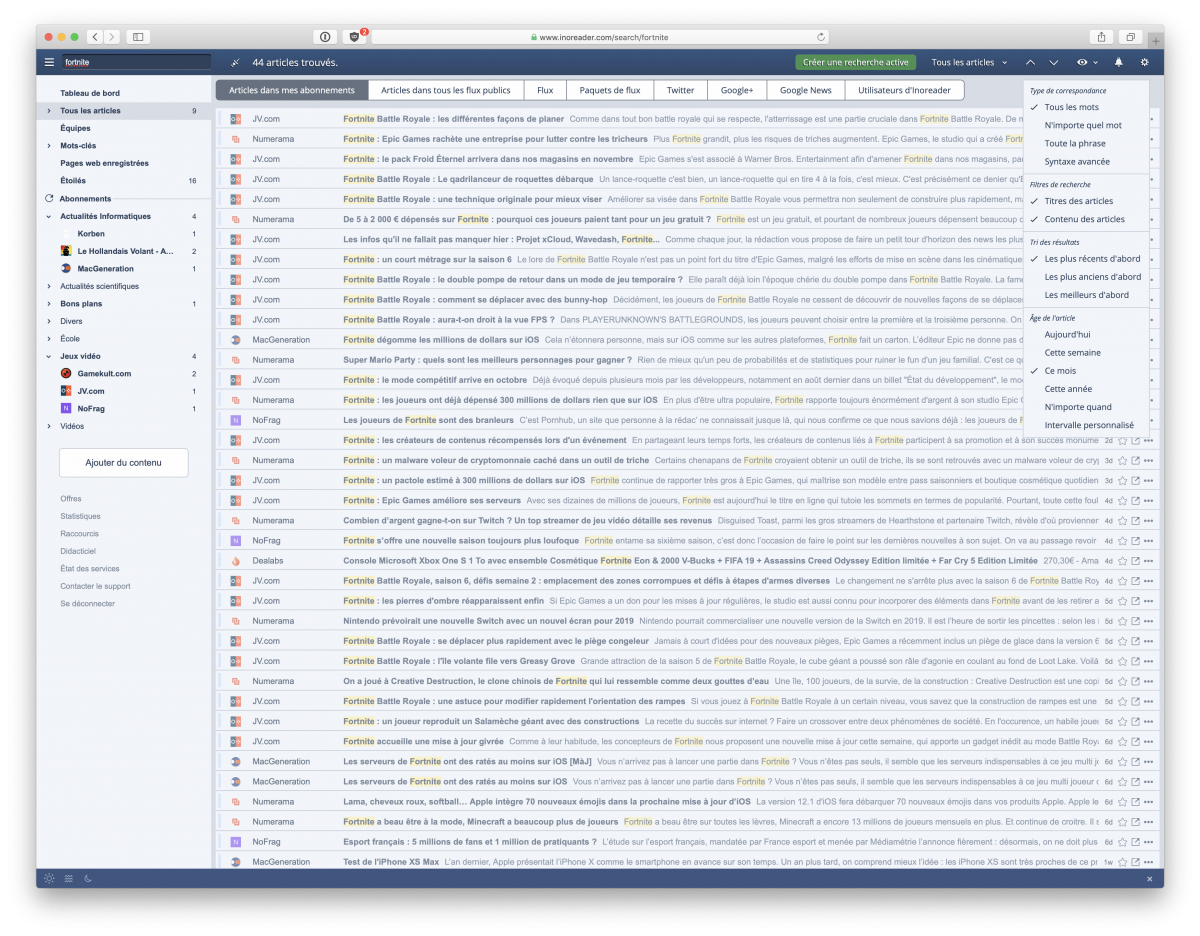Open 'Contacter le support' link
The image size is (1200, 936).
click(x=95, y=586)
